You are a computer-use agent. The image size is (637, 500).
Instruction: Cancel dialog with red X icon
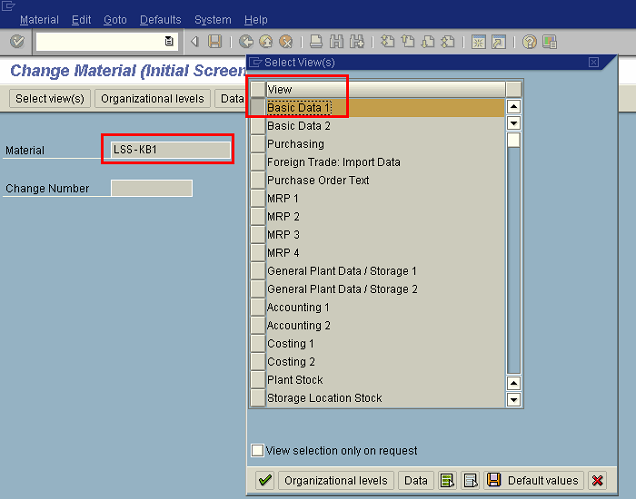coord(597,481)
